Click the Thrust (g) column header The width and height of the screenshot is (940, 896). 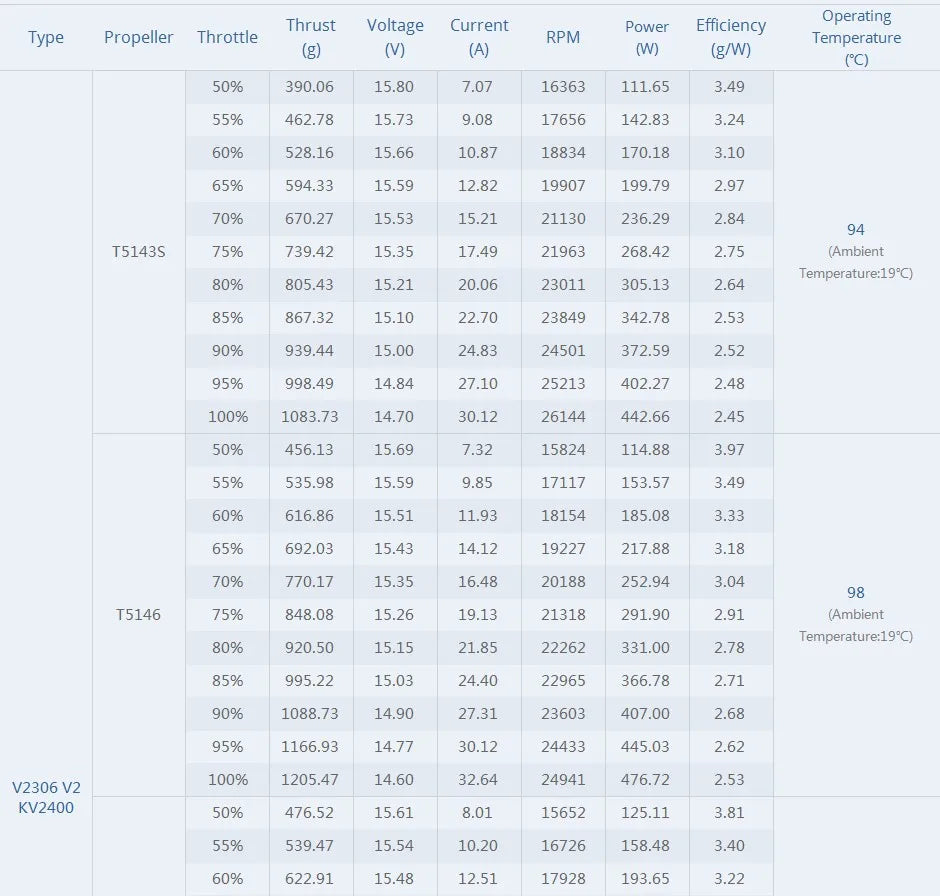(x=310, y=37)
